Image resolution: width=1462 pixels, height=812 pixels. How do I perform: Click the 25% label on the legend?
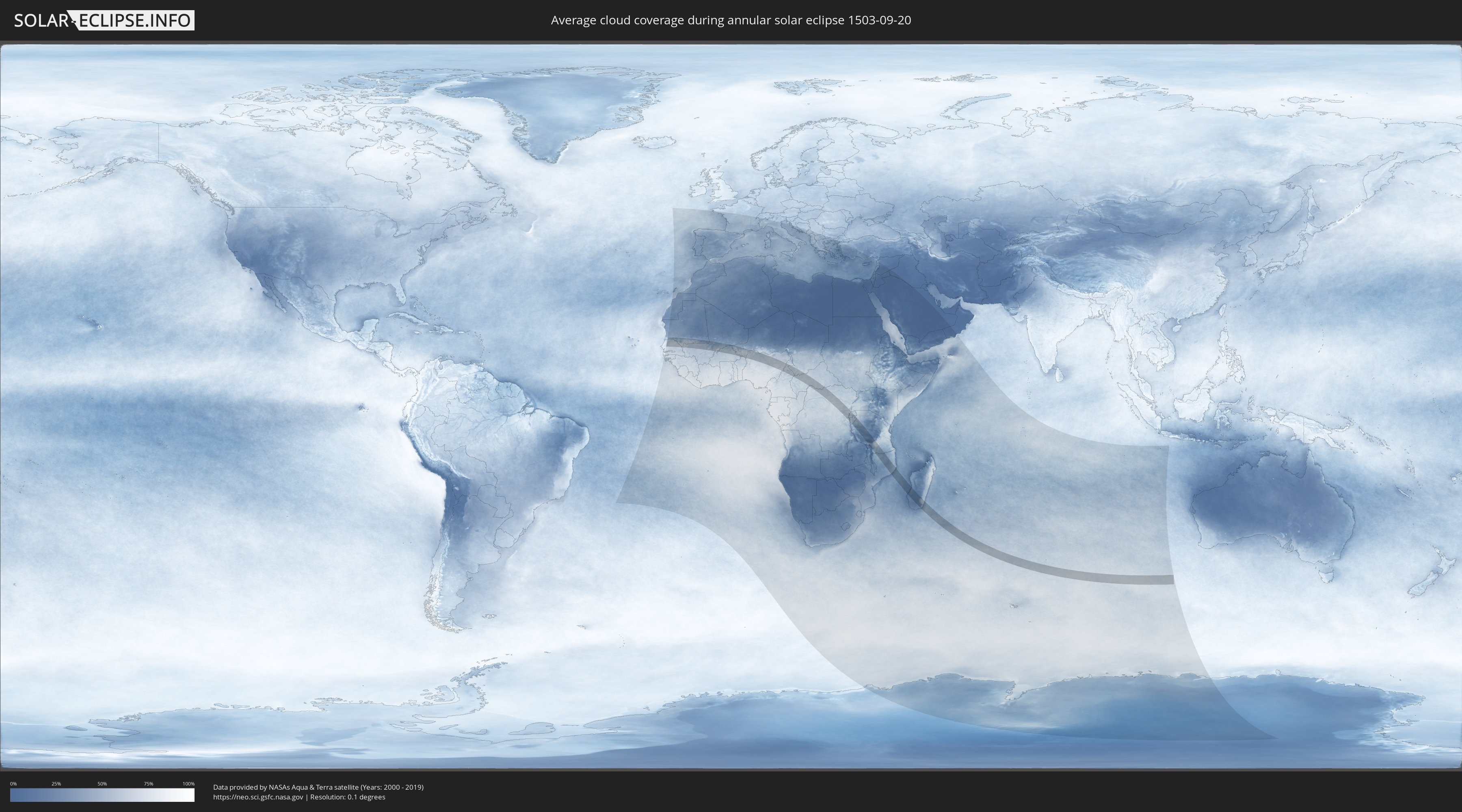tap(56, 784)
